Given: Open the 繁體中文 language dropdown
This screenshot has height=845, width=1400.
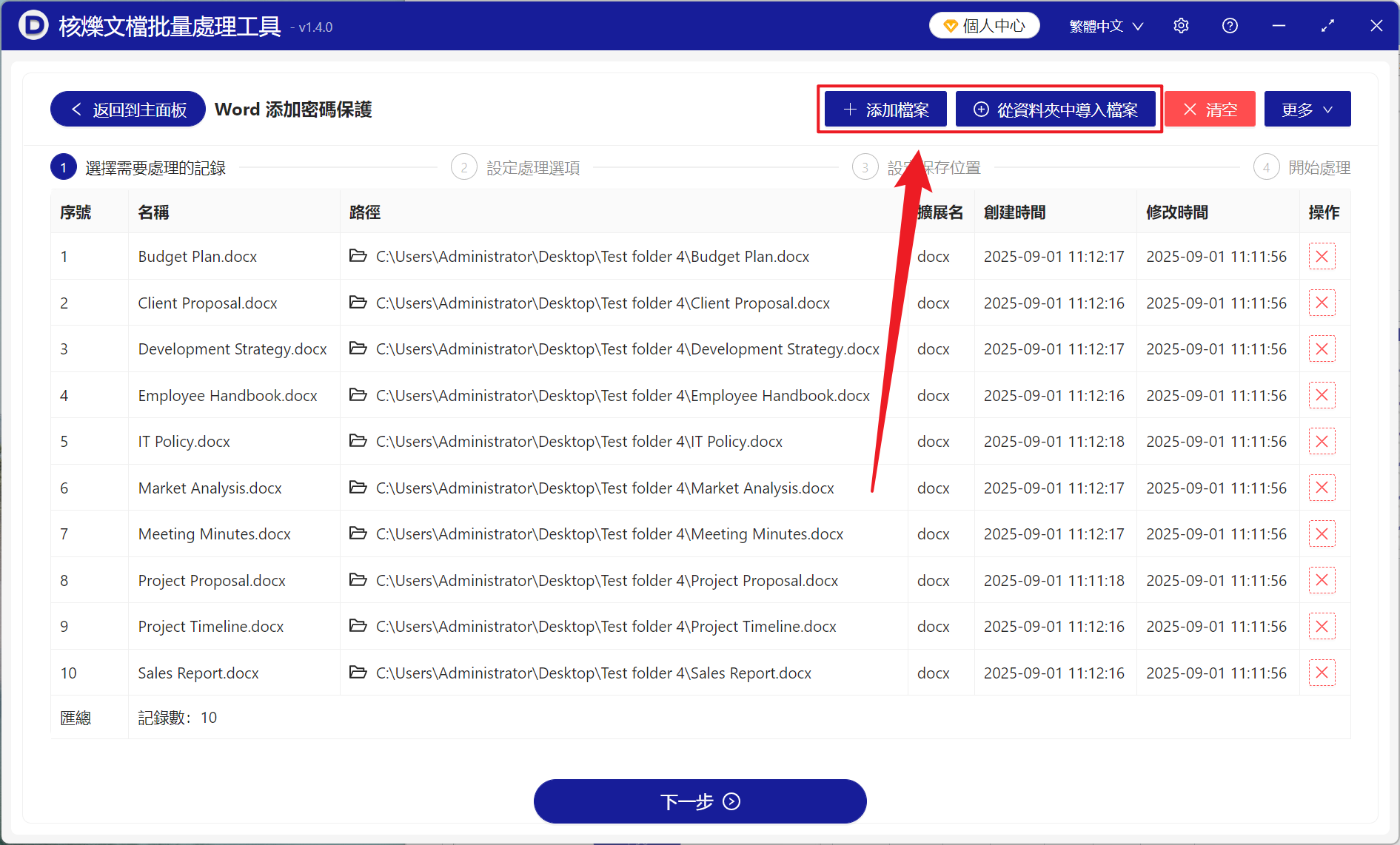Looking at the screenshot, I should 1098,25.
